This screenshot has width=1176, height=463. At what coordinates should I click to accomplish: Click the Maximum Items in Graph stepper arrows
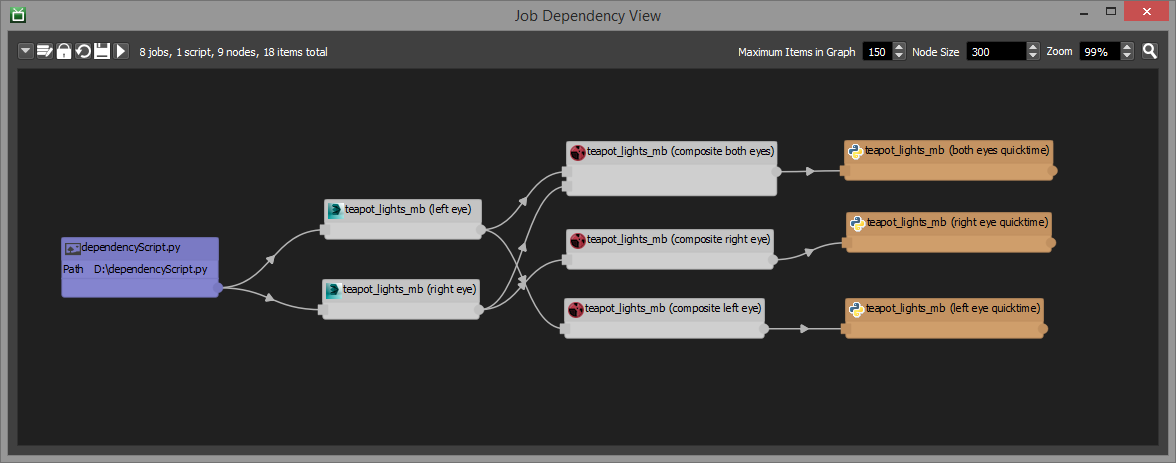pyautogui.click(x=899, y=52)
